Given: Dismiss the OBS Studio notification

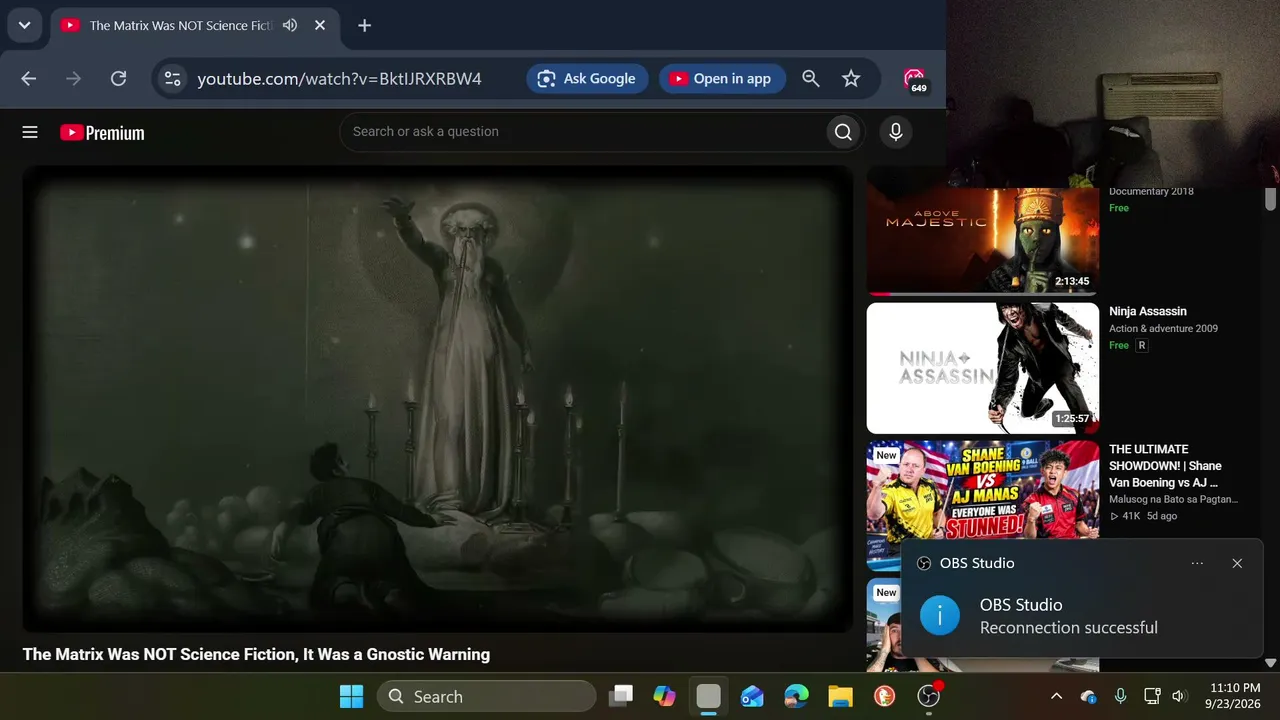Looking at the screenshot, I should pyautogui.click(x=1237, y=563).
